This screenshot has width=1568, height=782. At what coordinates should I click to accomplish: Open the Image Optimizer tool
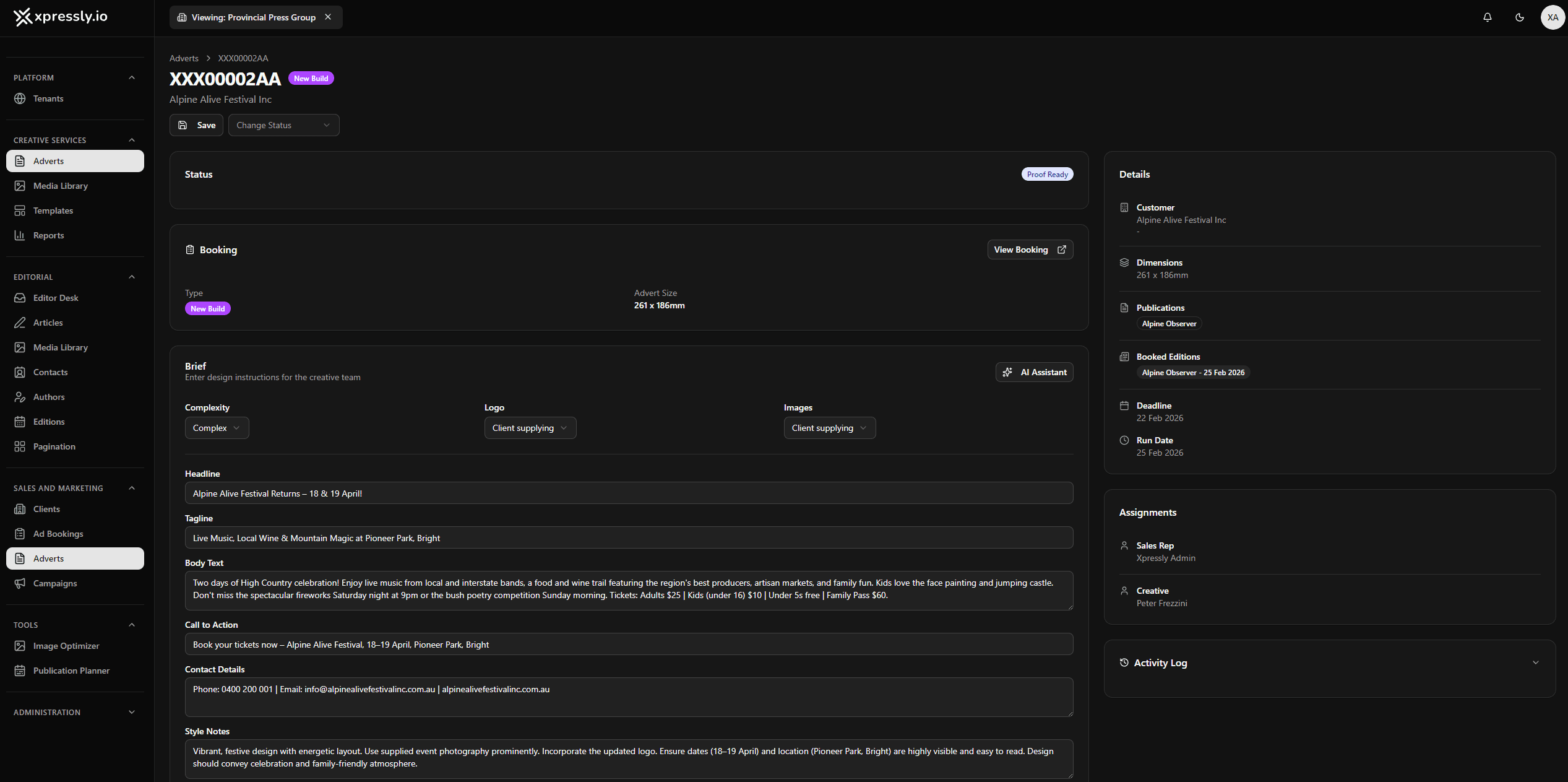[66, 646]
